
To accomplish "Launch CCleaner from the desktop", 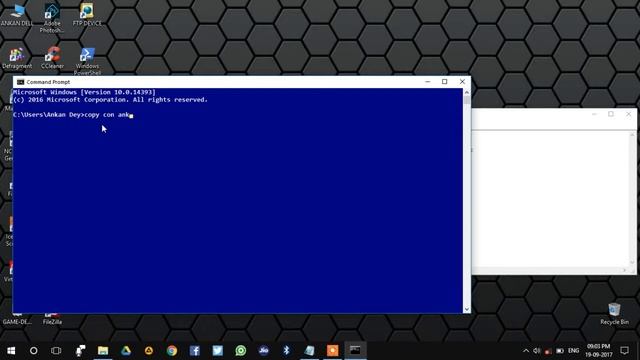I will tap(52, 58).
